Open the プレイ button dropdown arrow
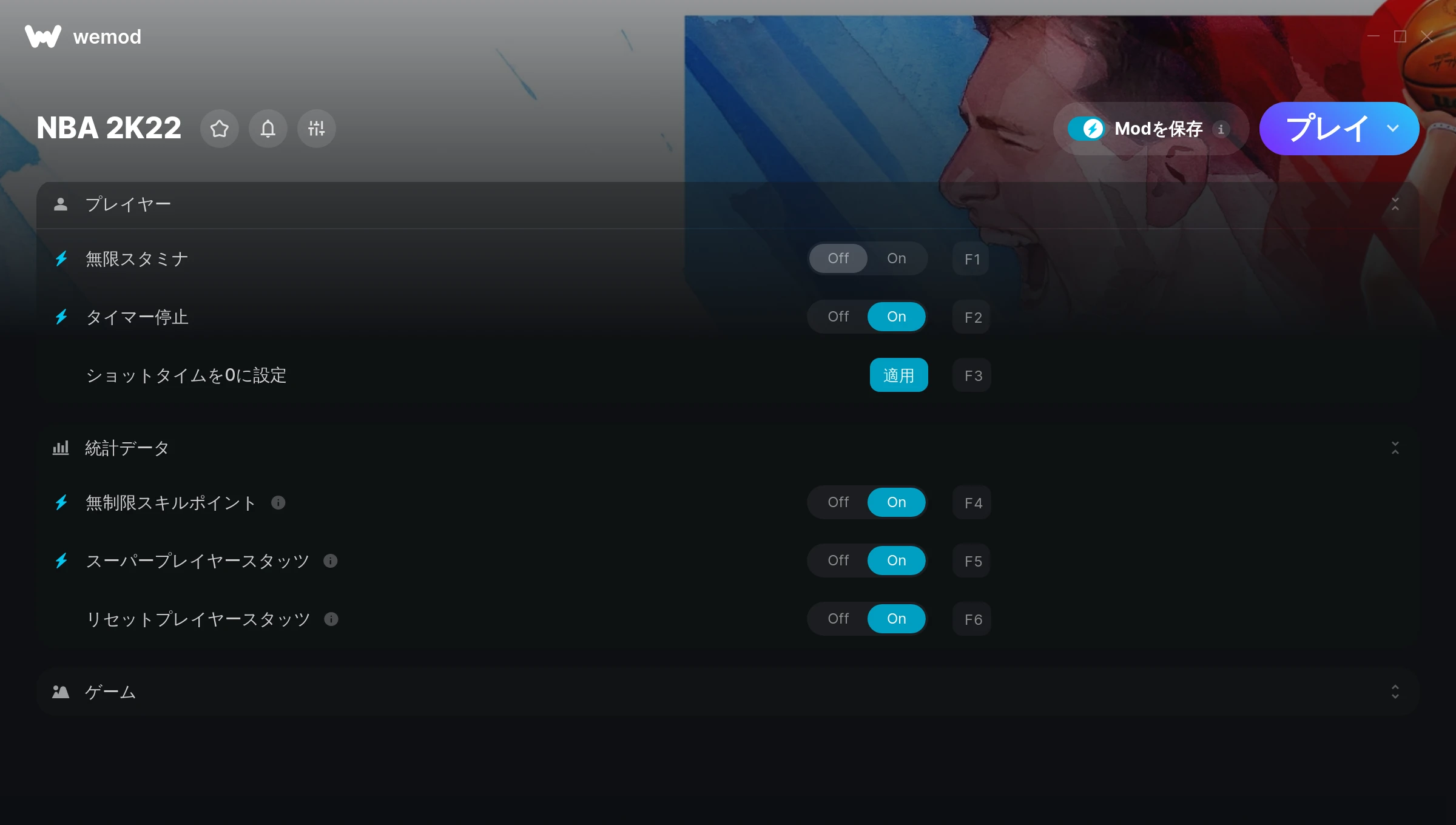The image size is (1456, 825). coord(1393,129)
